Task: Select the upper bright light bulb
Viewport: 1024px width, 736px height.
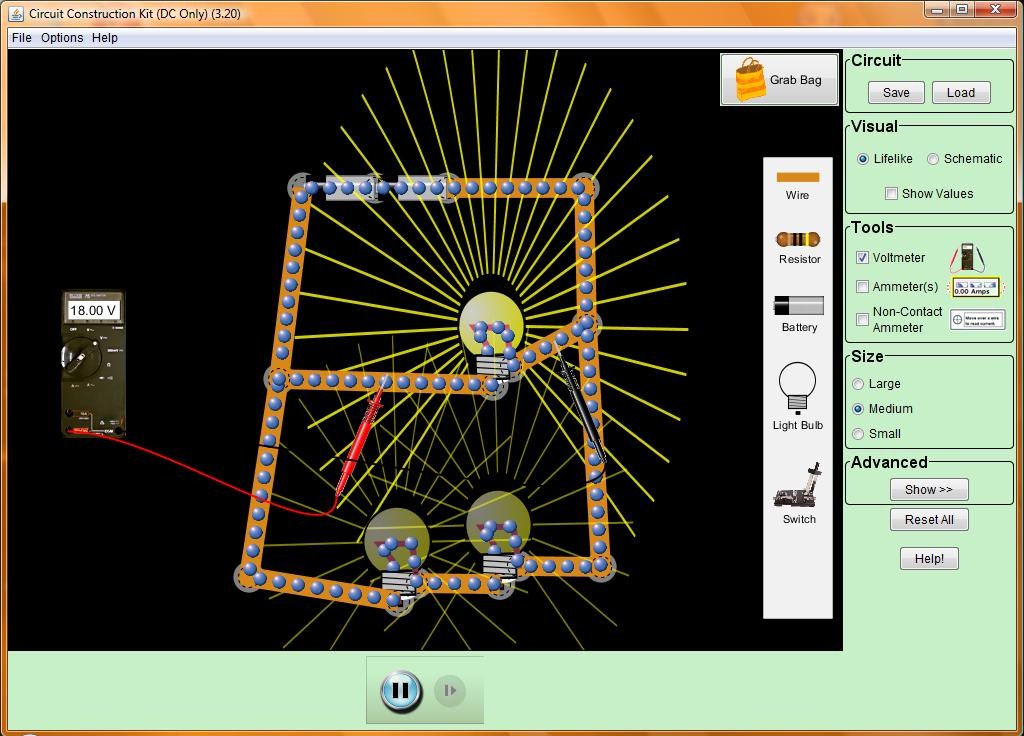Action: [492, 334]
